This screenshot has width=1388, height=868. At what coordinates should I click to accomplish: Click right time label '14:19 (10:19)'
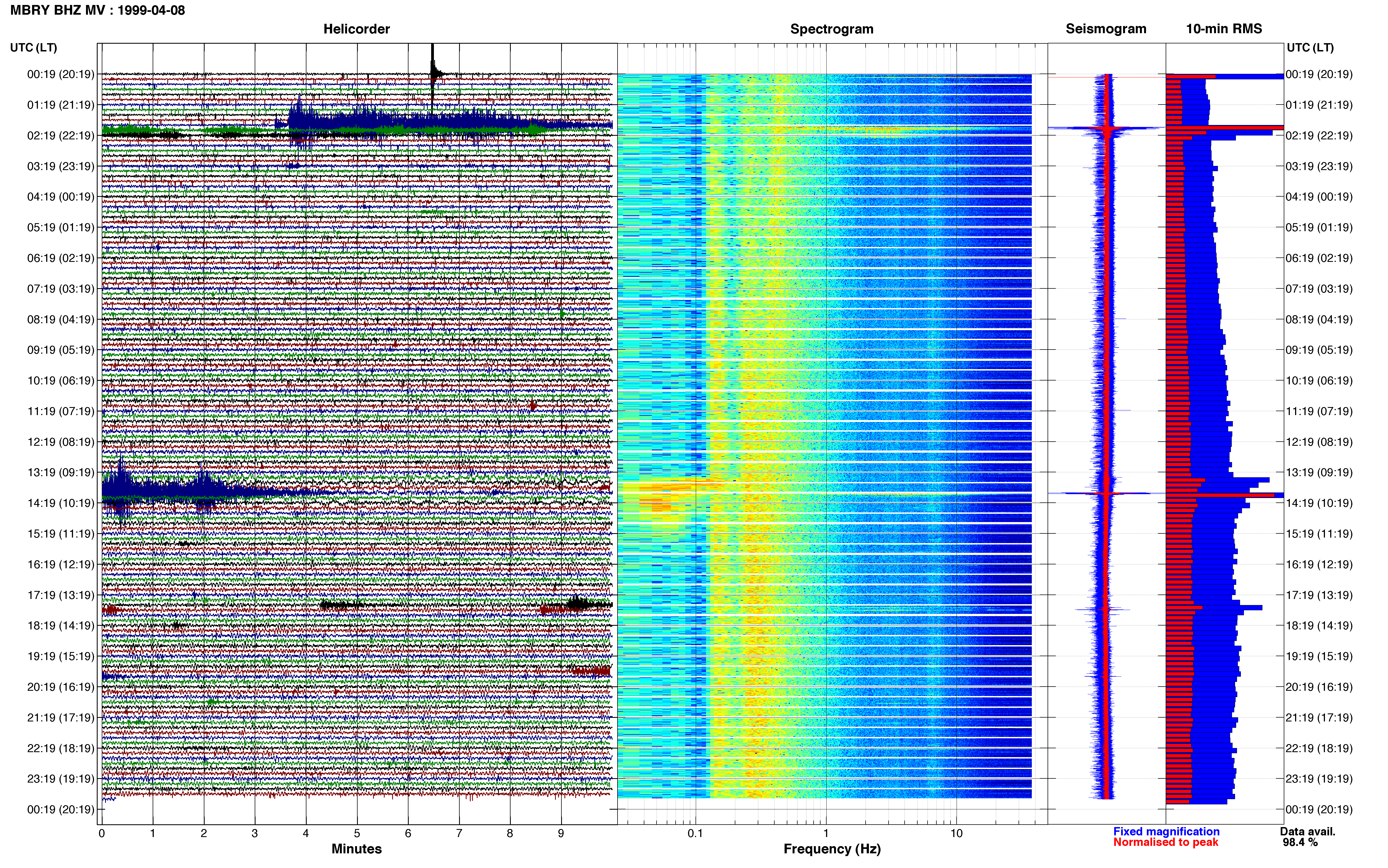tap(1319, 503)
